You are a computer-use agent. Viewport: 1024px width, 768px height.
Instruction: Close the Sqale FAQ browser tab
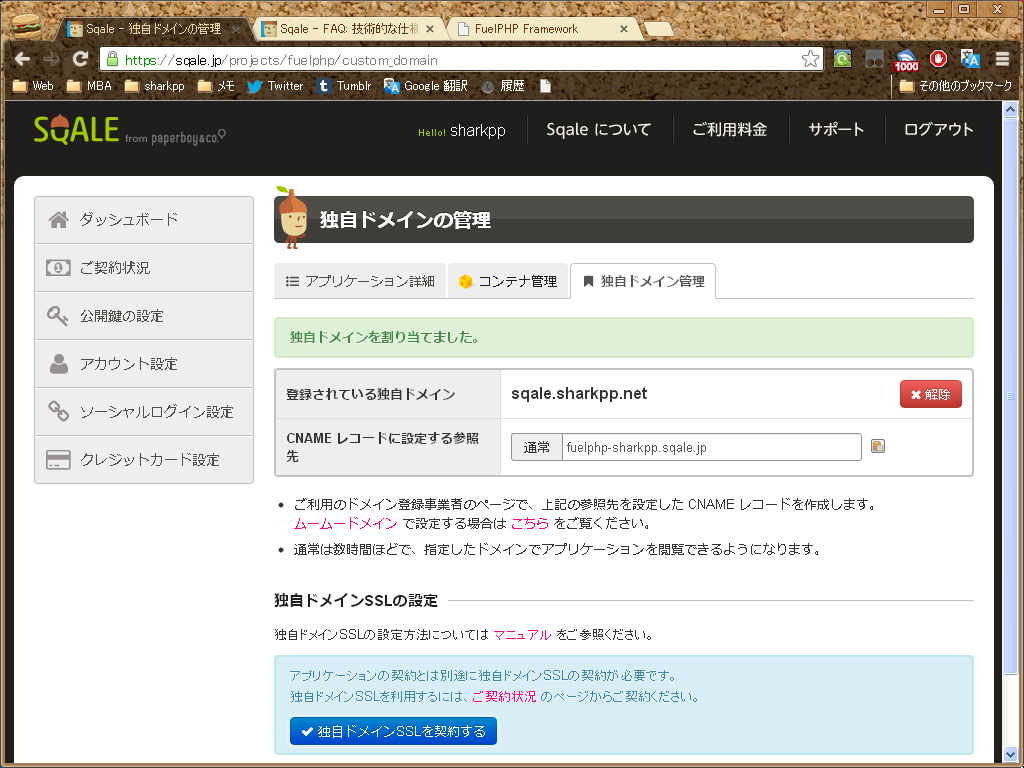[x=430, y=29]
